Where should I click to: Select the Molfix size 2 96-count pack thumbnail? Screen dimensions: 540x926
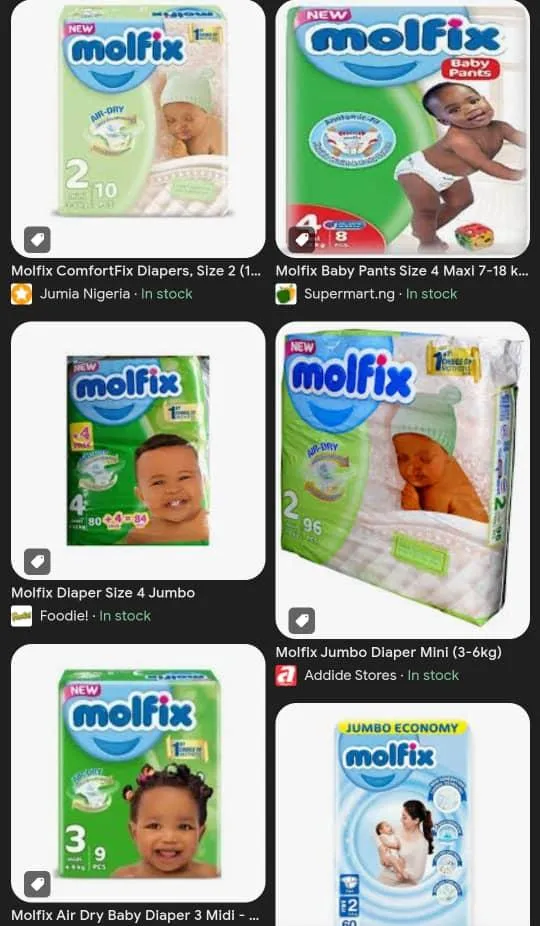[402, 480]
